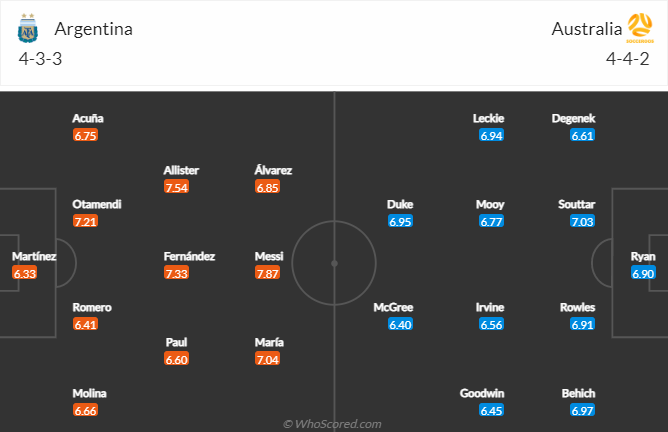Click Behich's 6.97 rating badge
The image size is (668, 432).
582,410
